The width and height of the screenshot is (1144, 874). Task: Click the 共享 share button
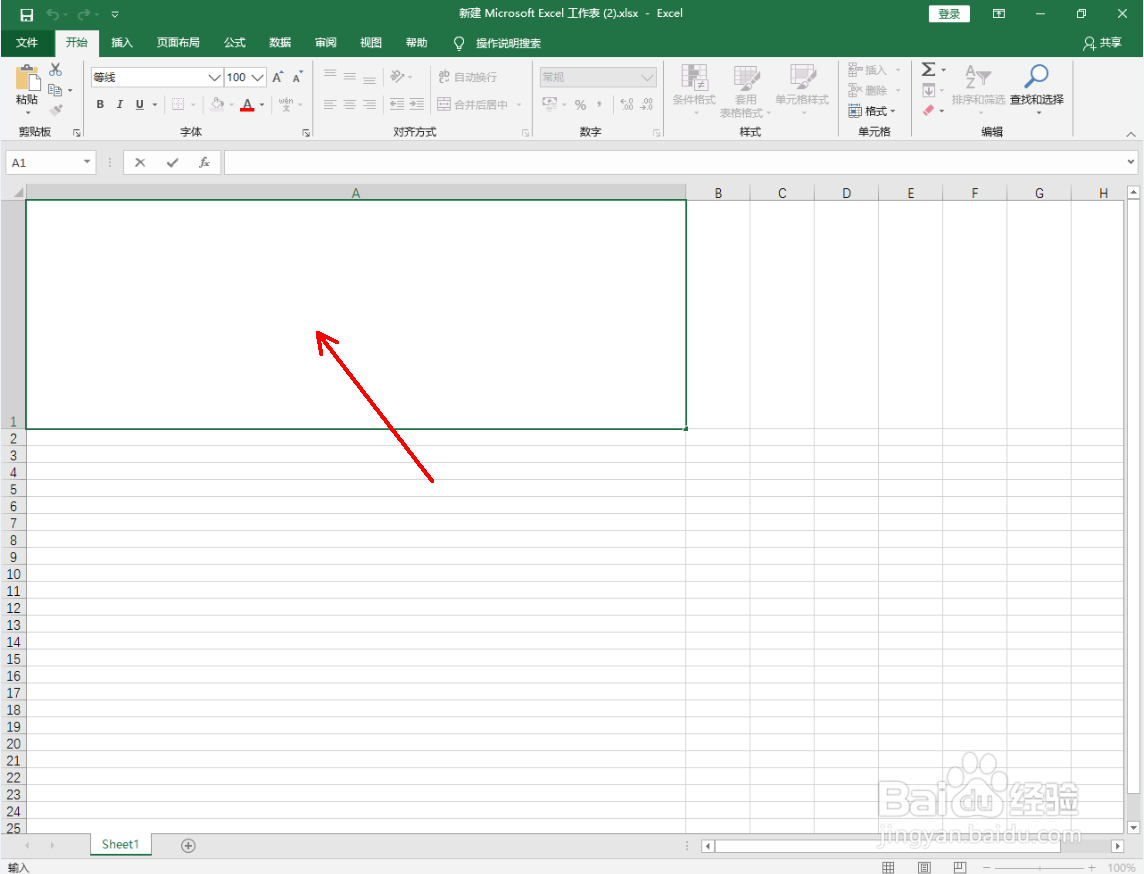point(1102,43)
